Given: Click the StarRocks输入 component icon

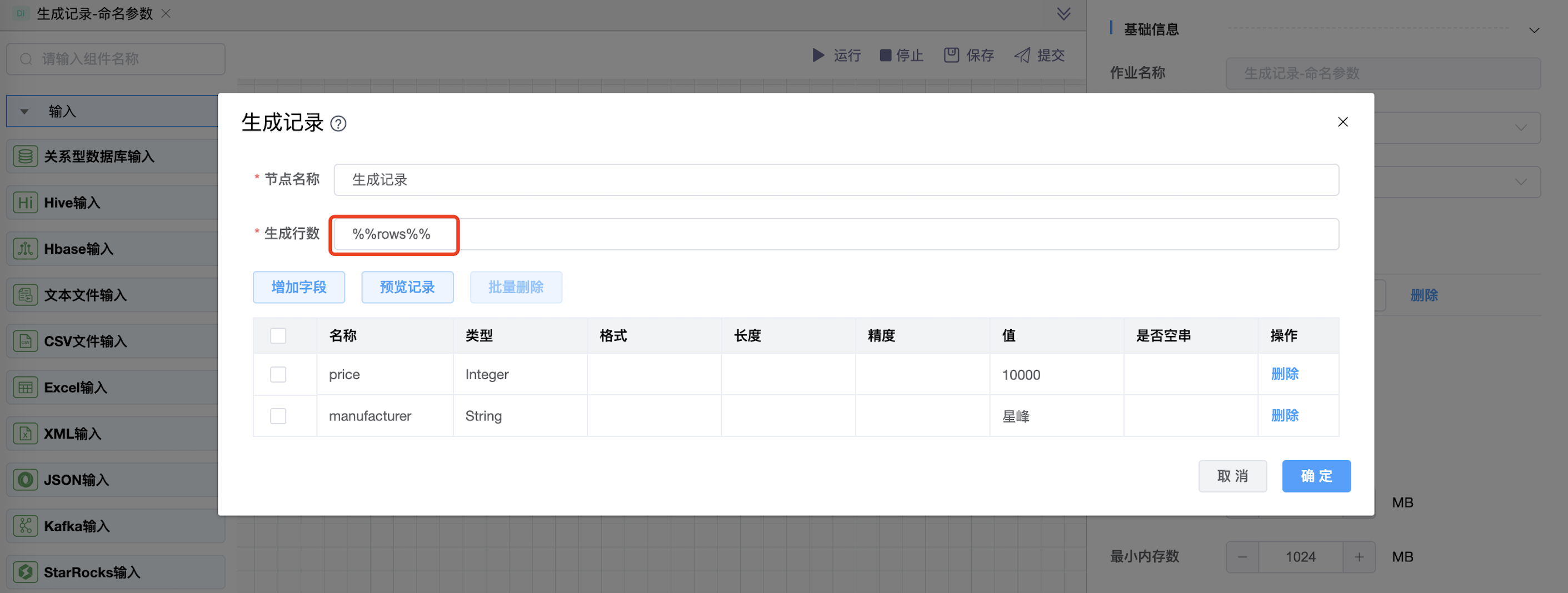Looking at the screenshot, I should coord(25,572).
